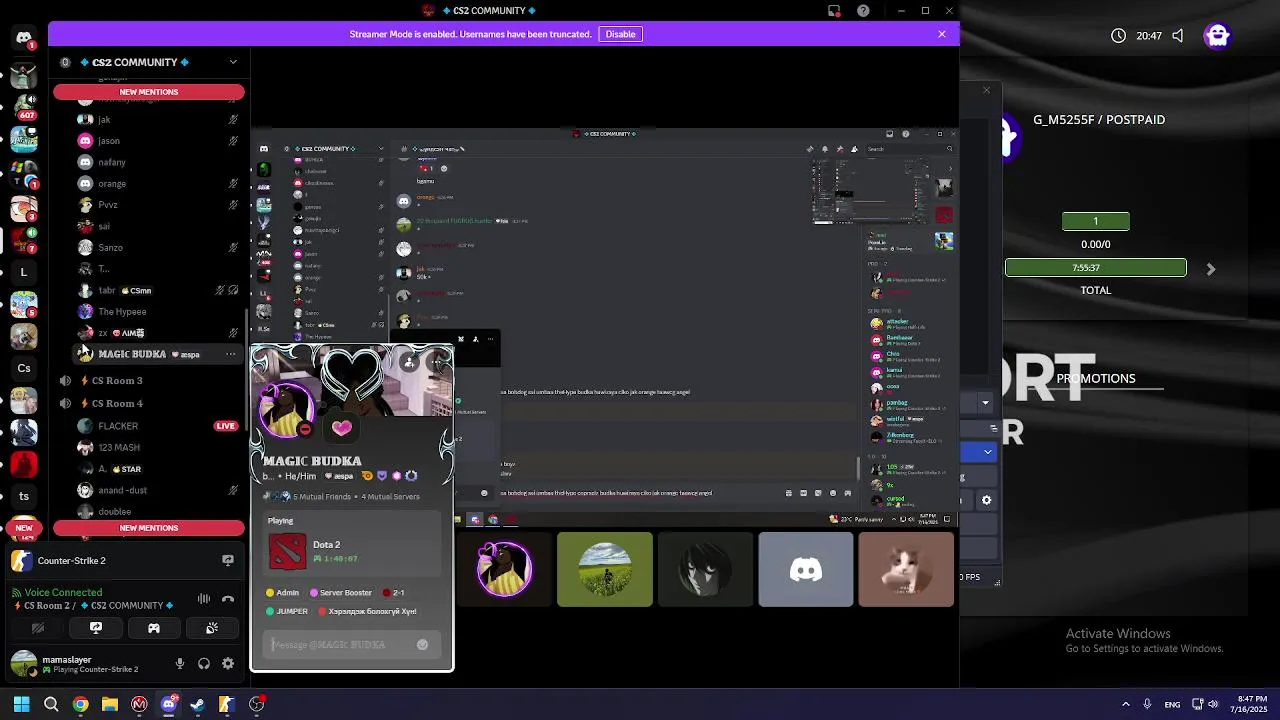This screenshot has height=720, width=1280.
Task: Toggle noise suppression waveform icon
Action: [x=204, y=599]
